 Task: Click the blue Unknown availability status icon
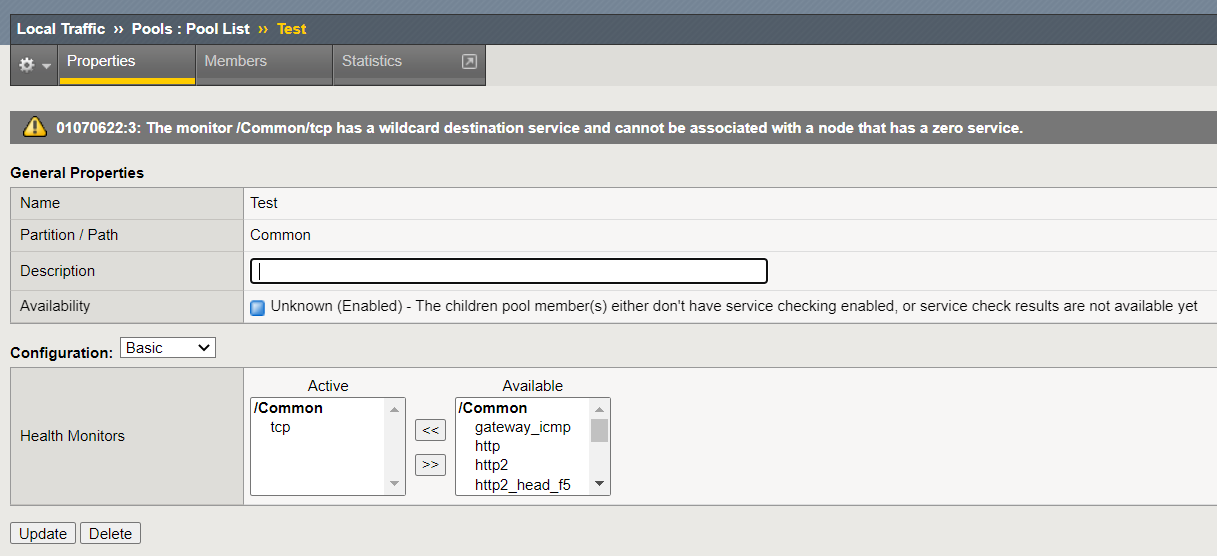tap(257, 307)
